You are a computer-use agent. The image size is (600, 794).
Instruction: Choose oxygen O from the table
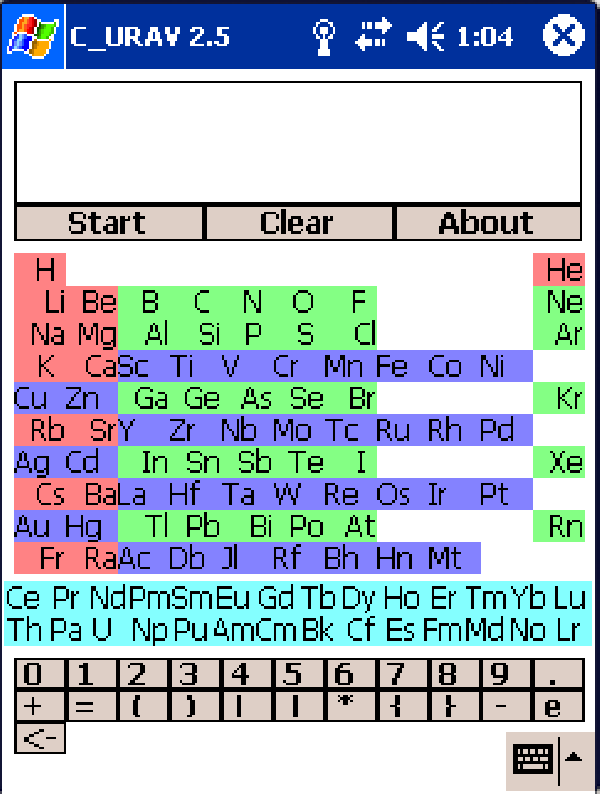[x=303, y=302]
